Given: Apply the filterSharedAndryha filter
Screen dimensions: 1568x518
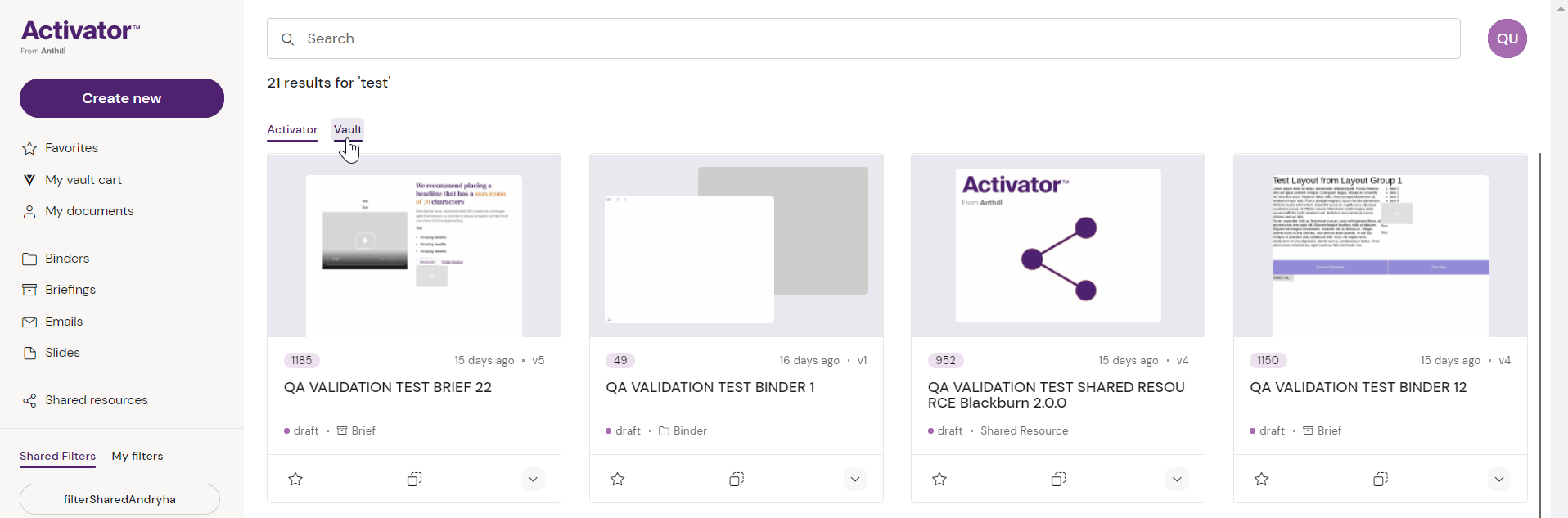Looking at the screenshot, I should [x=119, y=499].
